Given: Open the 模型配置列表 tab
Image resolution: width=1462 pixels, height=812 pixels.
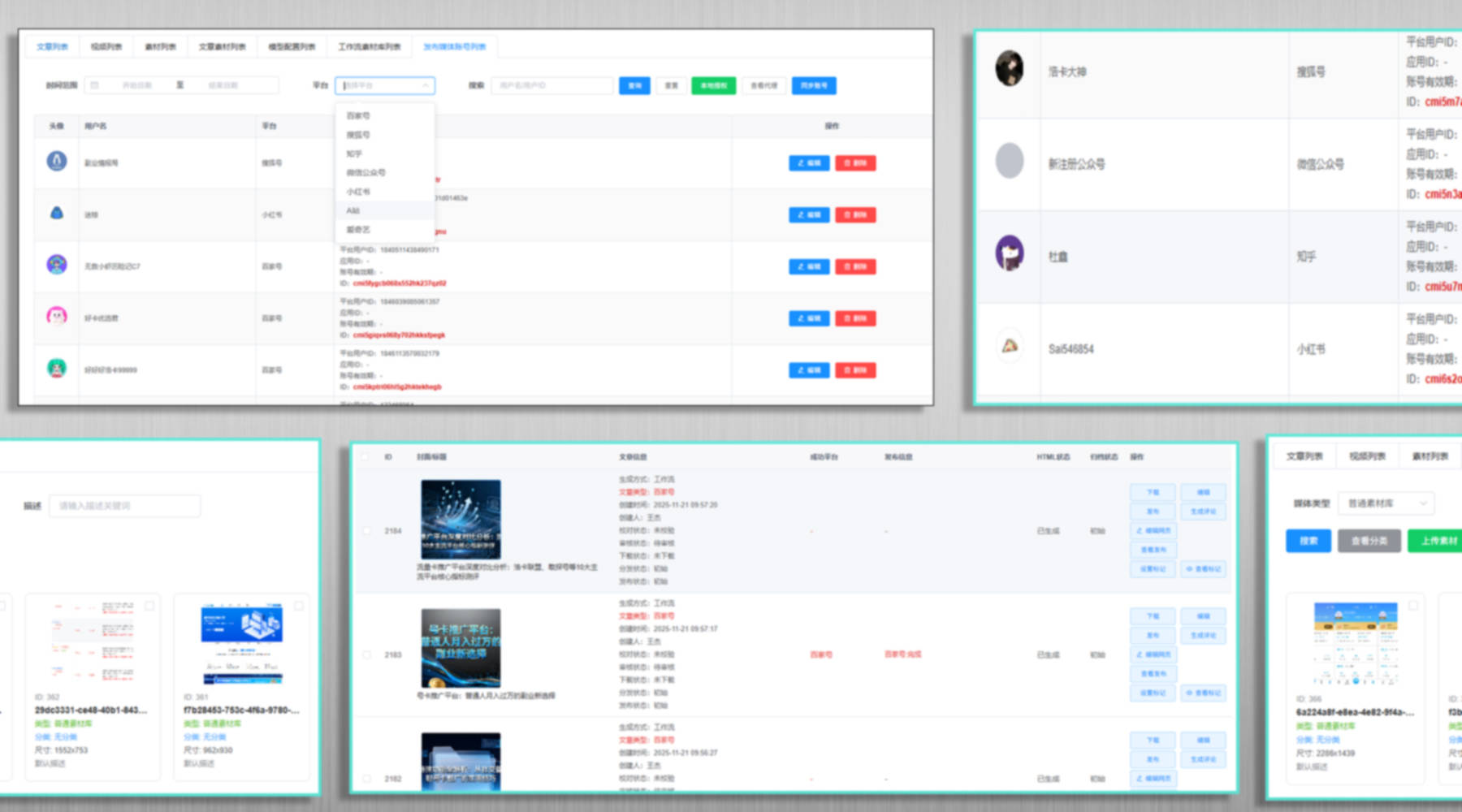Looking at the screenshot, I should (x=292, y=47).
